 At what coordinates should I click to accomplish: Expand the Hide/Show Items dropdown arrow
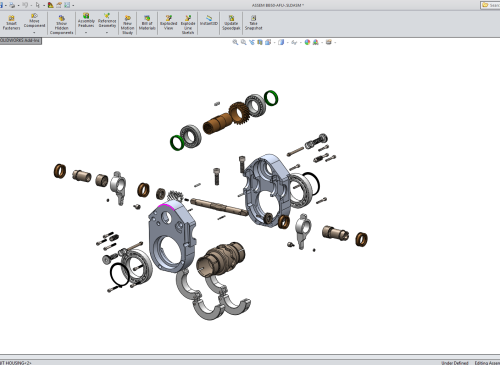click(x=300, y=43)
